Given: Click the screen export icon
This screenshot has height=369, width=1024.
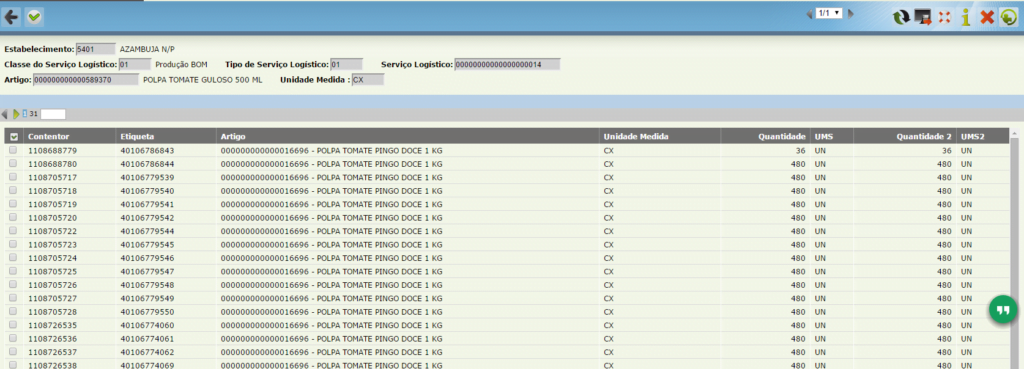Looking at the screenshot, I should [923, 17].
